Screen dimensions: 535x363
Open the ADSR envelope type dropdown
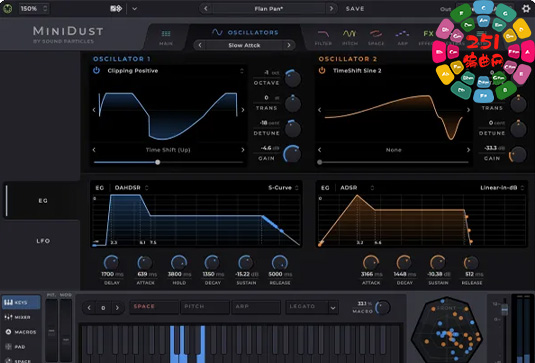[357, 188]
